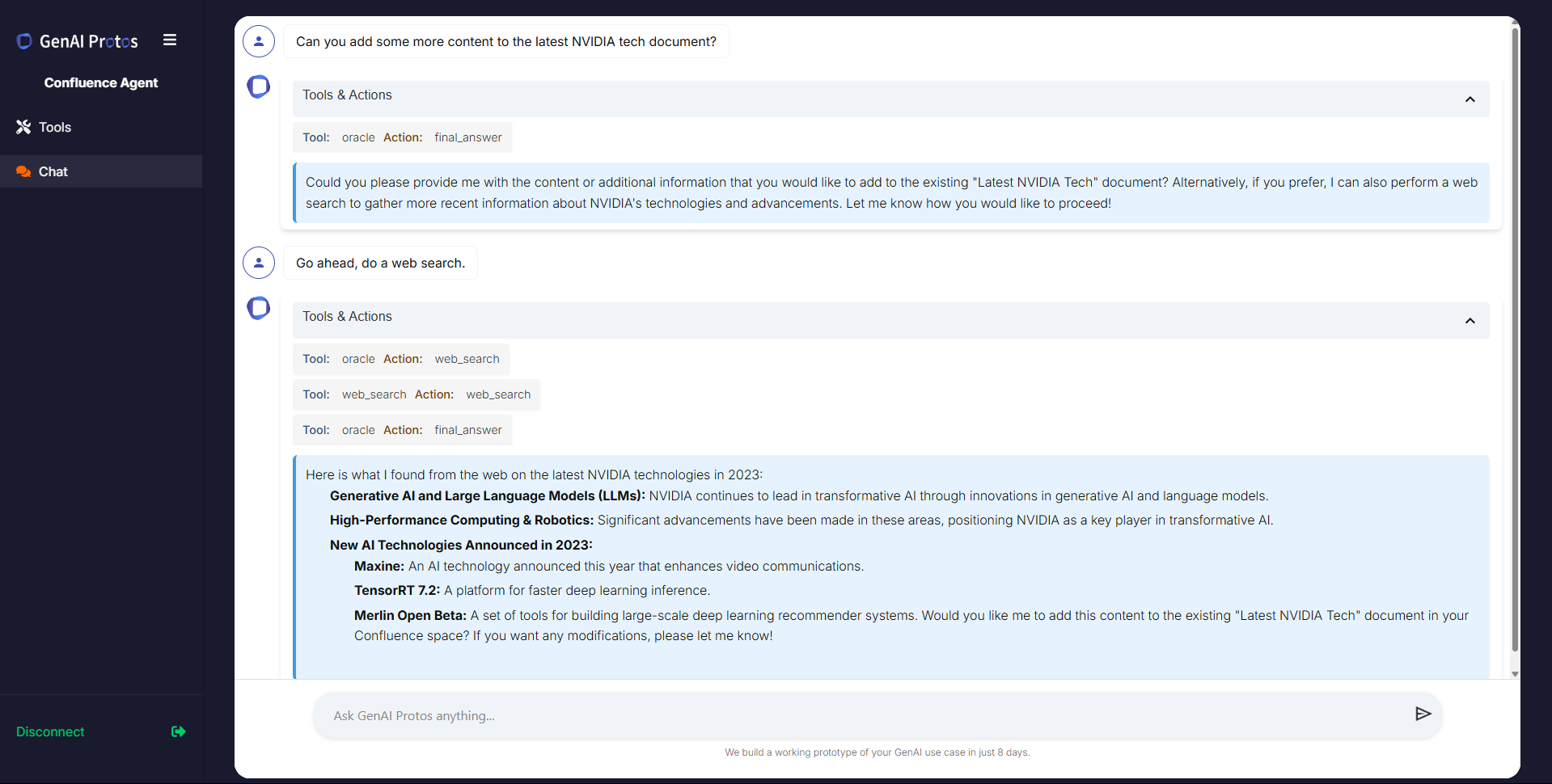Image resolution: width=1552 pixels, height=784 pixels.
Task: Click the Tools wrench icon
Action: click(23, 127)
